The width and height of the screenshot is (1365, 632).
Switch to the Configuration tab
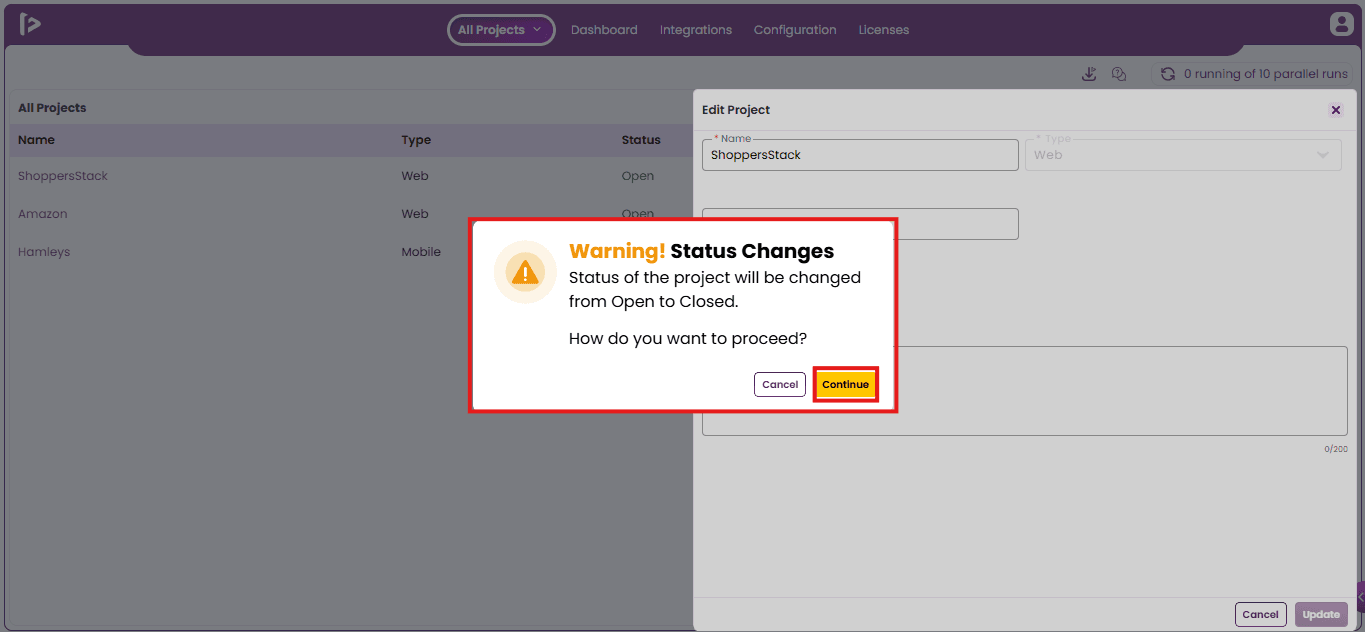click(x=795, y=30)
